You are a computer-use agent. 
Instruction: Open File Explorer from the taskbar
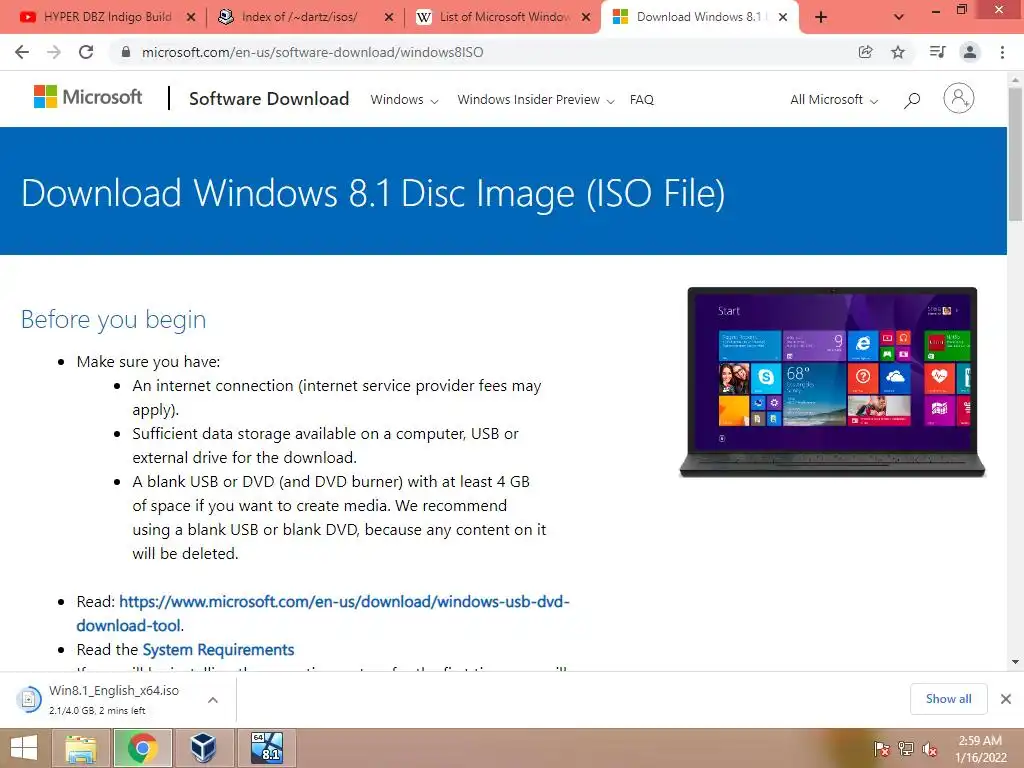pyautogui.click(x=80, y=748)
